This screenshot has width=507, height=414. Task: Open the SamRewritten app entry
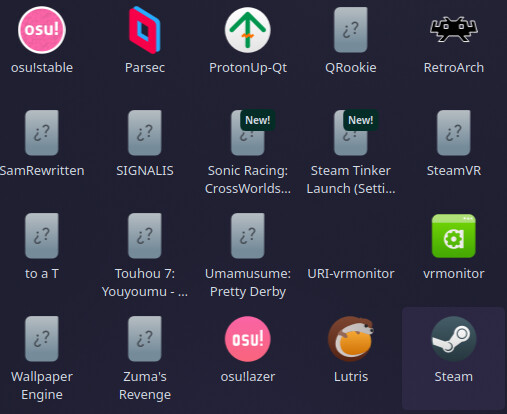pyautogui.click(x=42, y=133)
